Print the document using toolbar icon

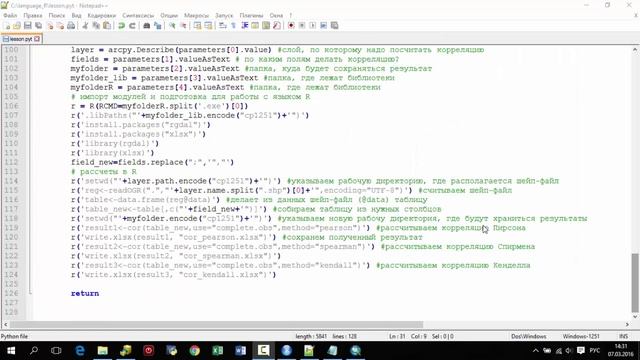71,26
